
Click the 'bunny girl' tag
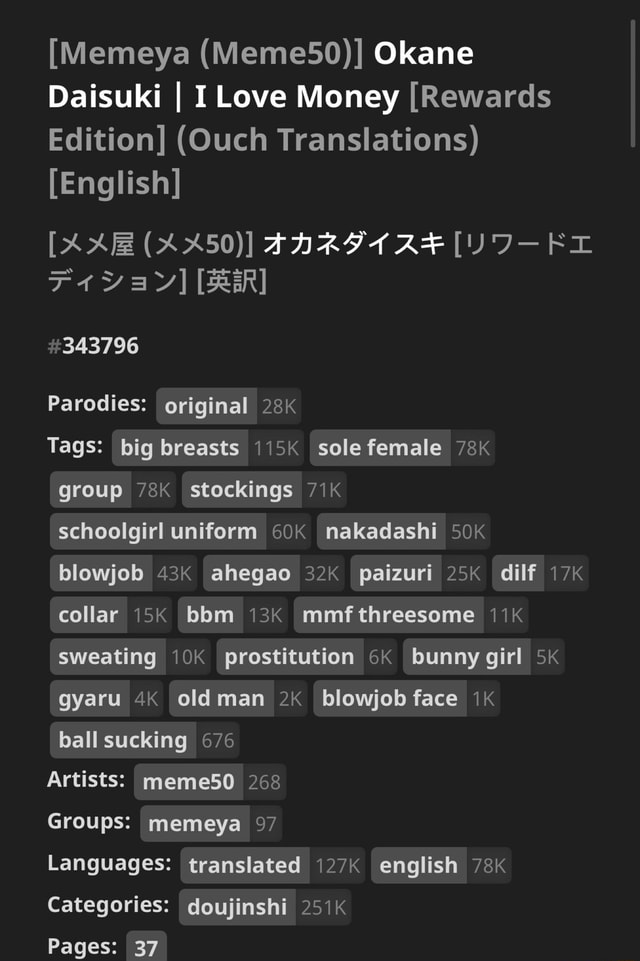[464, 657]
